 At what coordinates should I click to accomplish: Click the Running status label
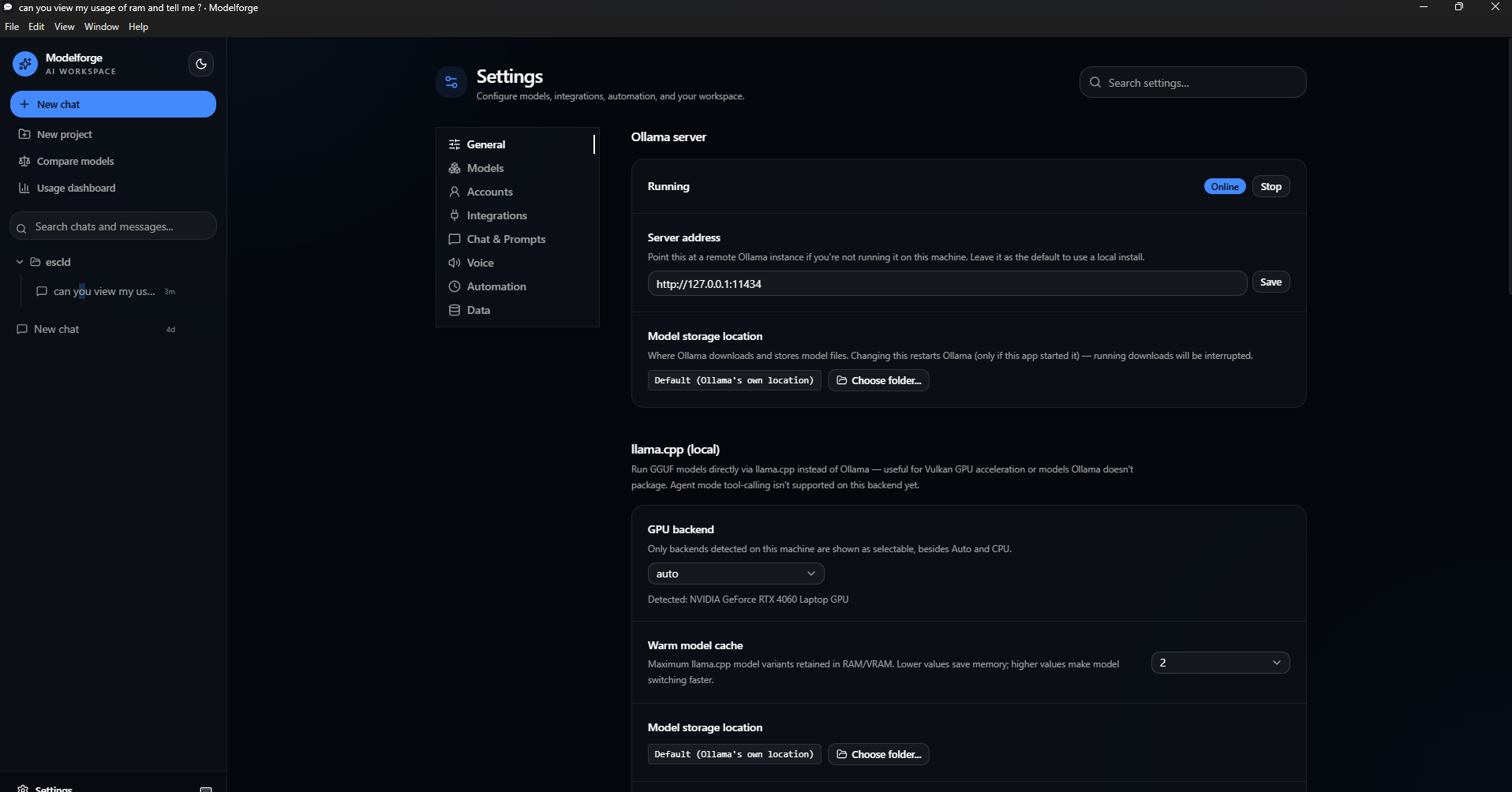point(668,186)
